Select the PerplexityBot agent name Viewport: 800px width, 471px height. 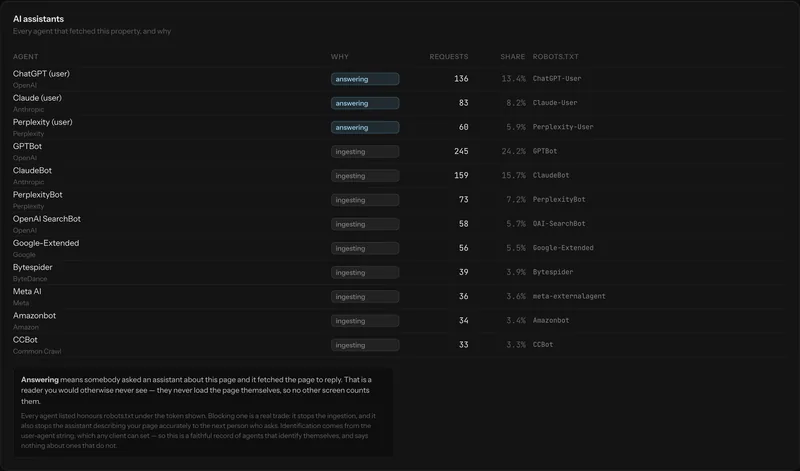pyautogui.click(x=38, y=194)
